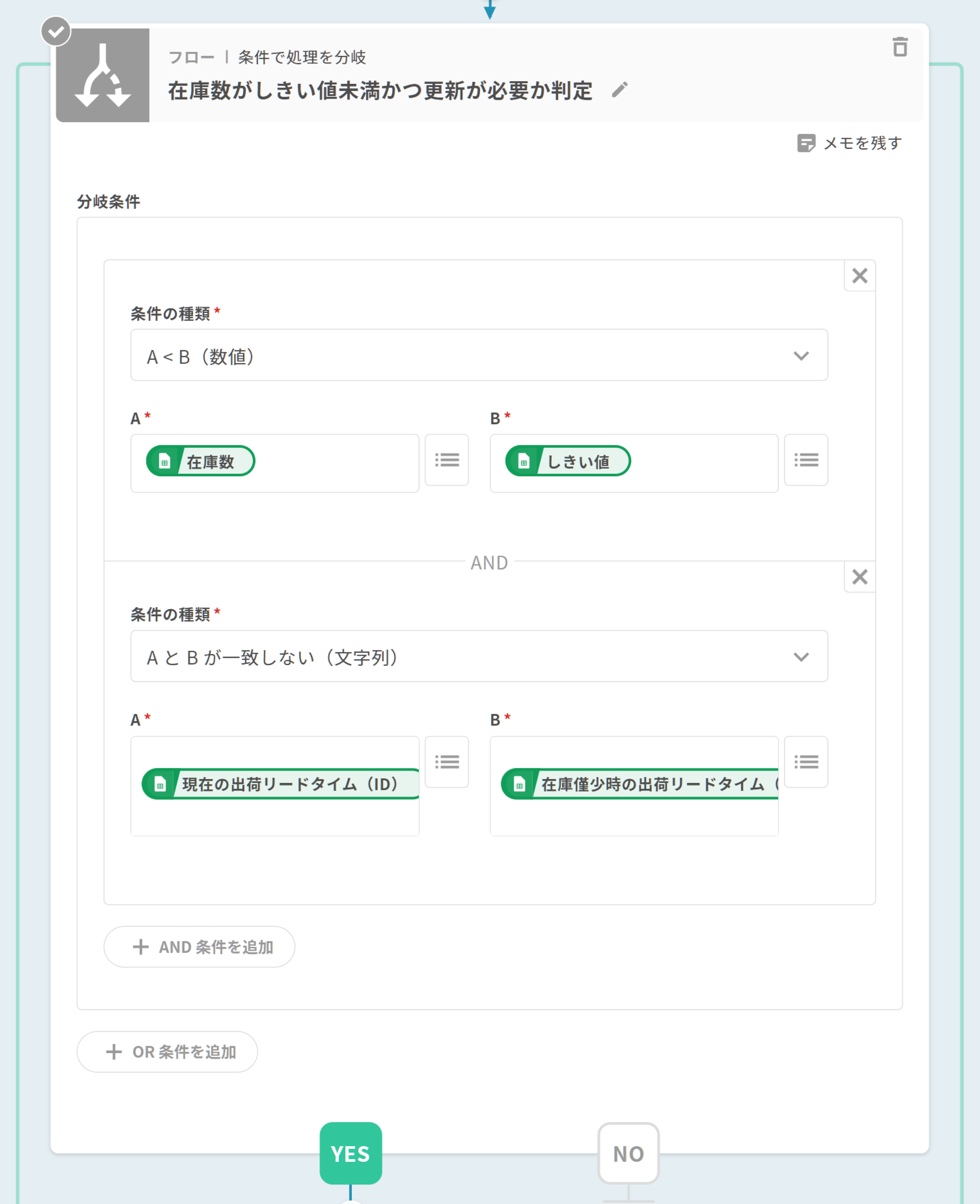Click the branch flow icon tile

103,76
